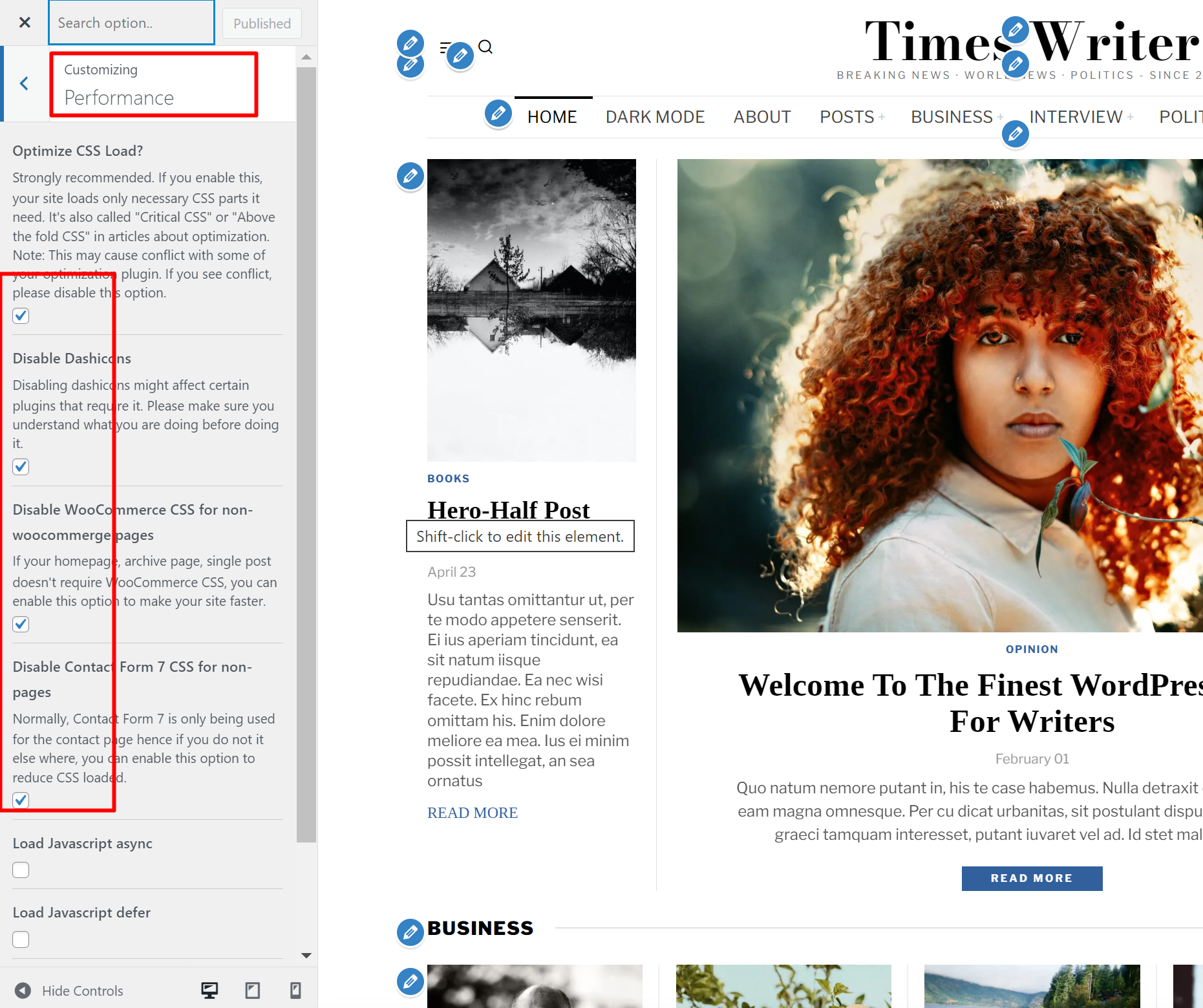
Task: Click the sidebar scrollbar down arrow
Action: tap(306, 955)
